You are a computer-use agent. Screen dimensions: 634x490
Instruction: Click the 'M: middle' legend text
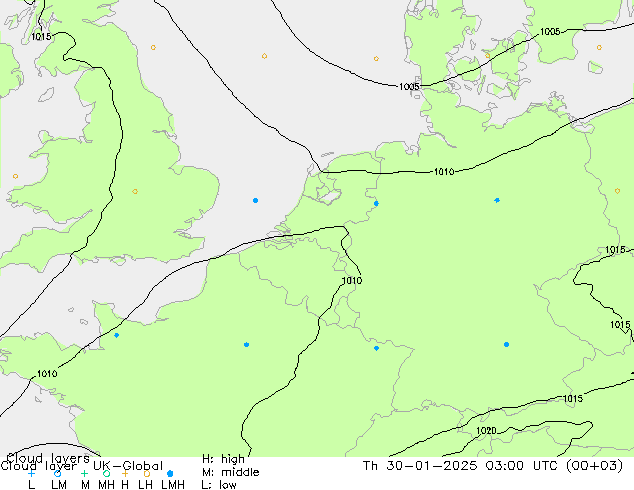[230, 472]
